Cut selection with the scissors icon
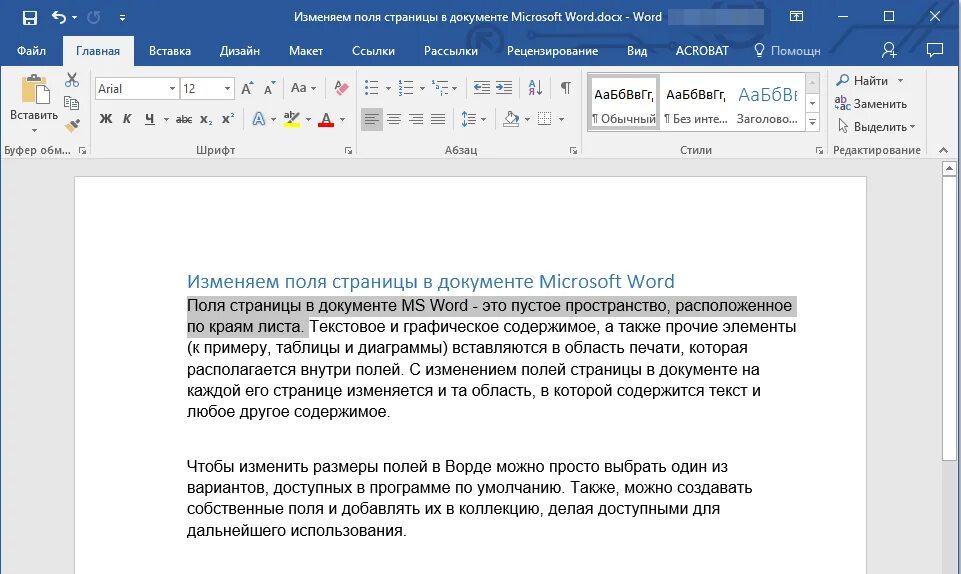Screen dimensions: 961x574 click(72, 80)
